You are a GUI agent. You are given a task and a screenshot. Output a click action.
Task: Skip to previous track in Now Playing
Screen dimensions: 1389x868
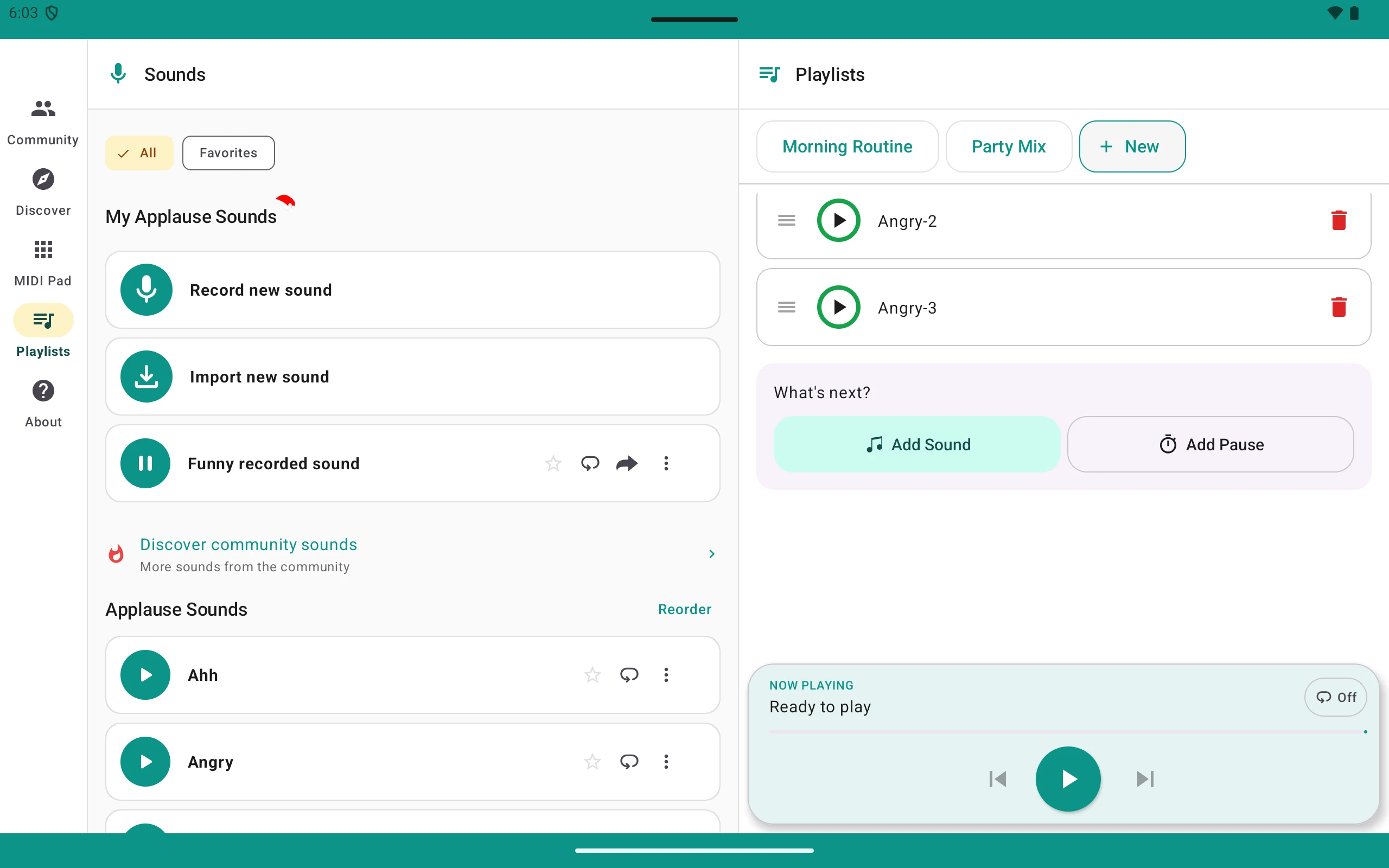tap(998, 779)
